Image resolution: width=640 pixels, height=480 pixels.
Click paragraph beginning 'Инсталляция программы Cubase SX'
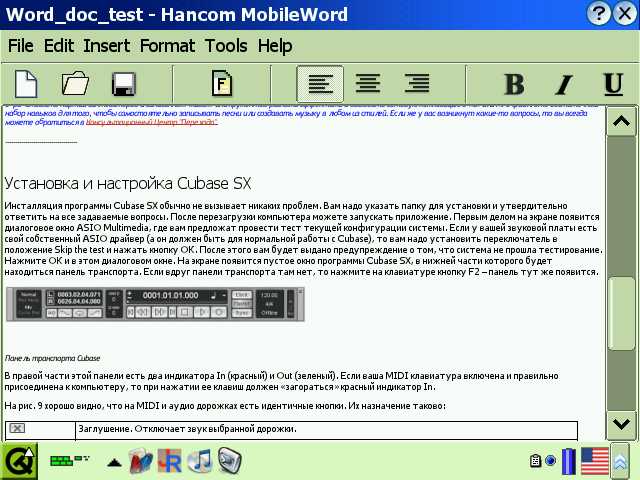tap(303, 239)
